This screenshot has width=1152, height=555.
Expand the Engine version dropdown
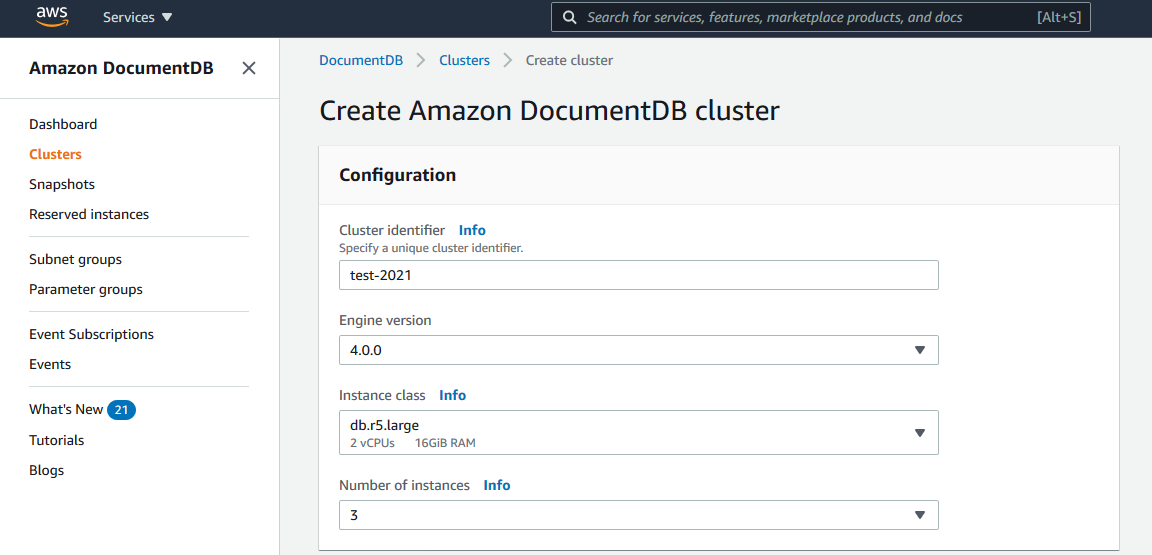(638, 350)
